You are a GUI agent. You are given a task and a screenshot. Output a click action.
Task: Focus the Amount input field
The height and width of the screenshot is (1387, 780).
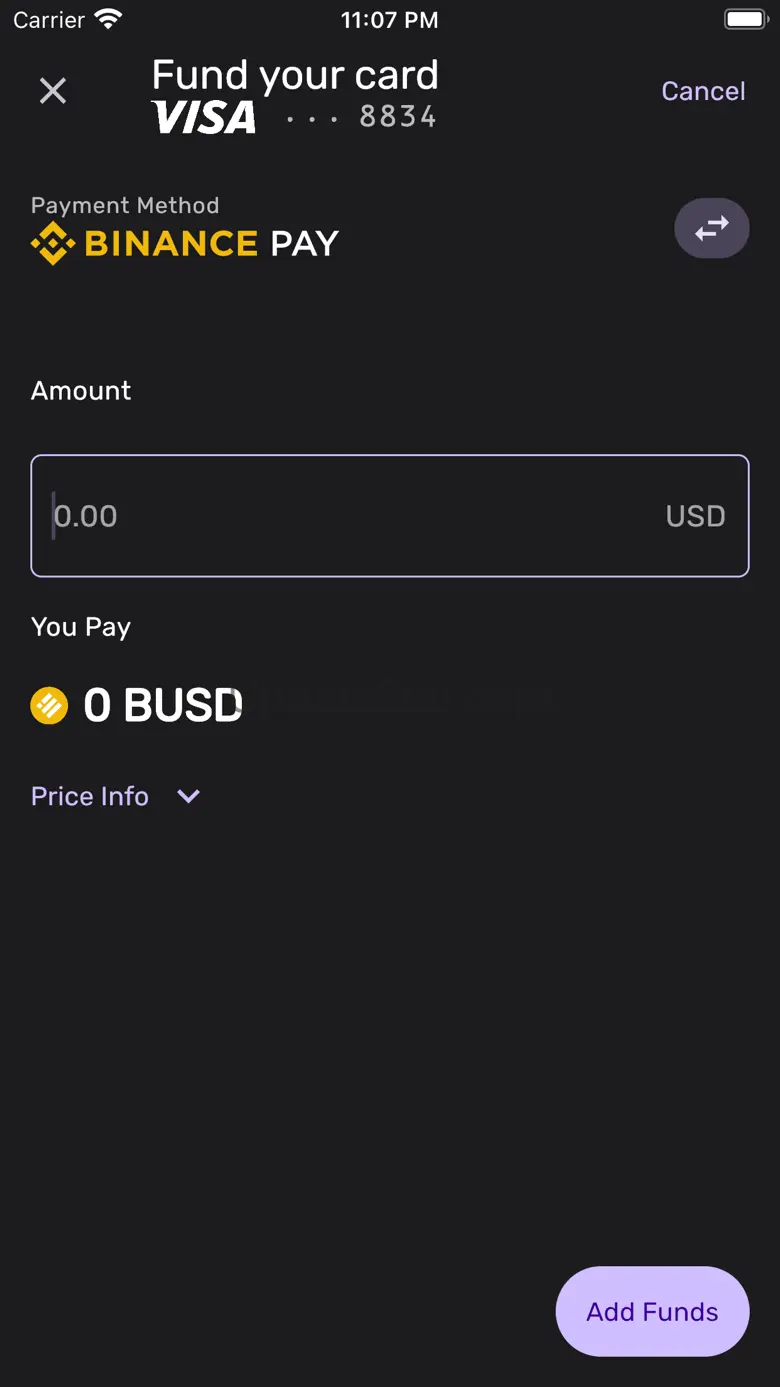click(x=350, y=516)
